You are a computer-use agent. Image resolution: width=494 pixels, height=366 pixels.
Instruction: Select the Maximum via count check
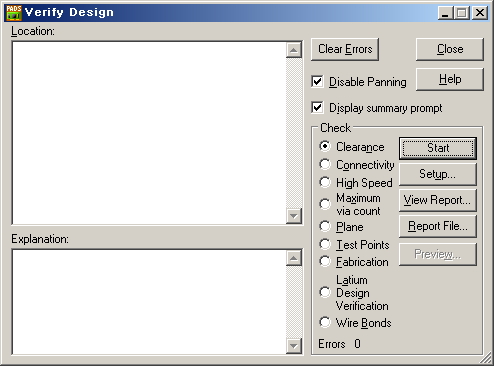325,204
